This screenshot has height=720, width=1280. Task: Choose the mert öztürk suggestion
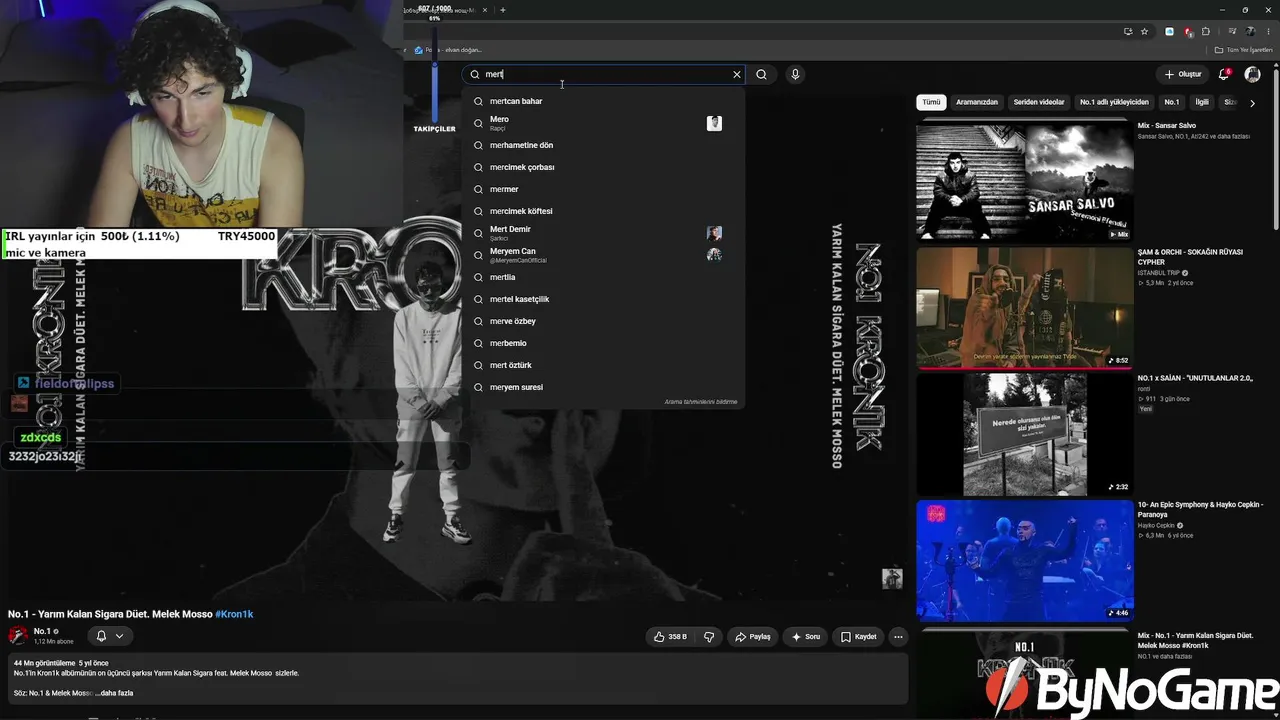coord(605,365)
